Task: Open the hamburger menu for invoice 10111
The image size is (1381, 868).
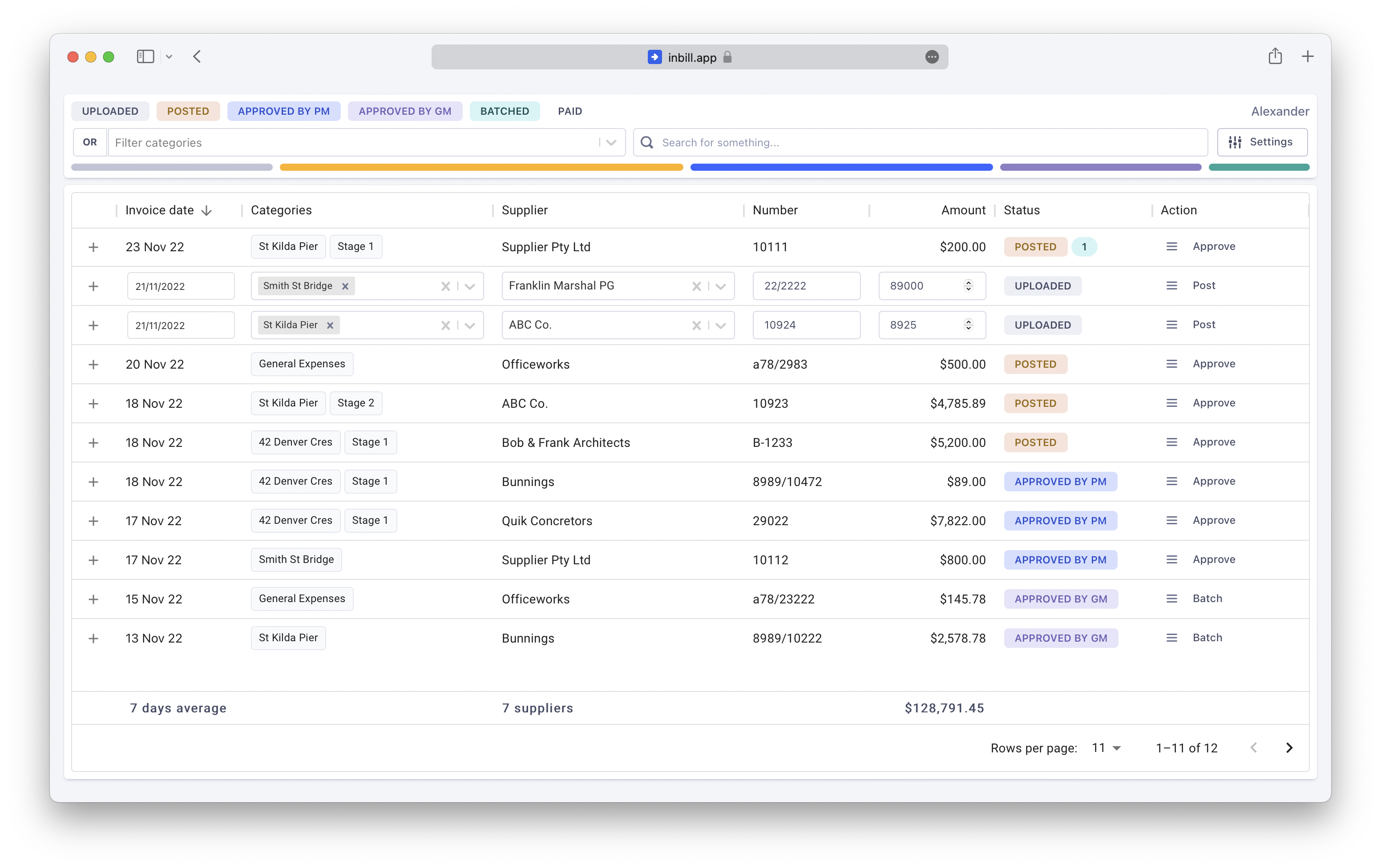Action: 1171,246
